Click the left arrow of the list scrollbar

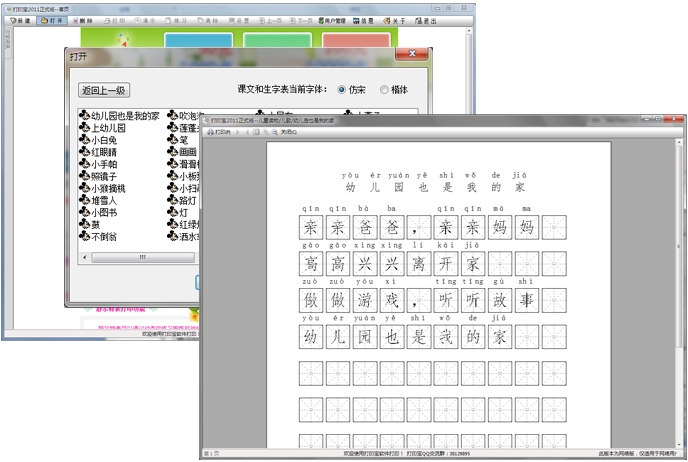85,257
